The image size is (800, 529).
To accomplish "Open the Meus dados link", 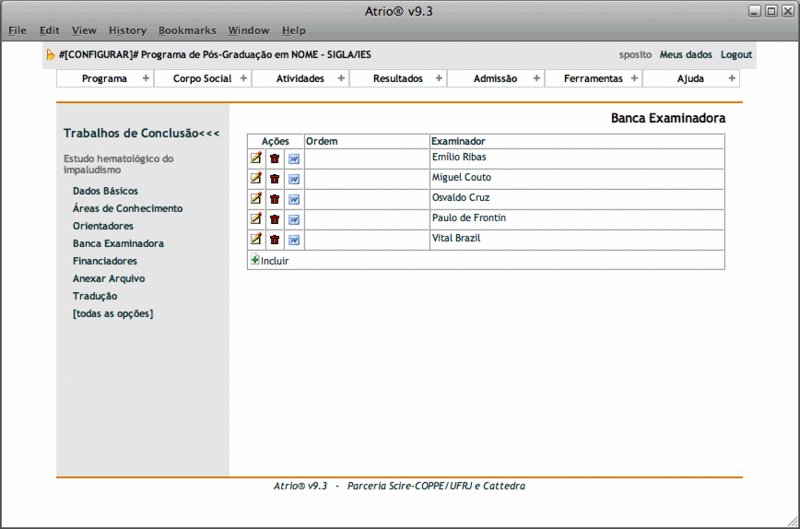I will pyautogui.click(x=686, y=55).
